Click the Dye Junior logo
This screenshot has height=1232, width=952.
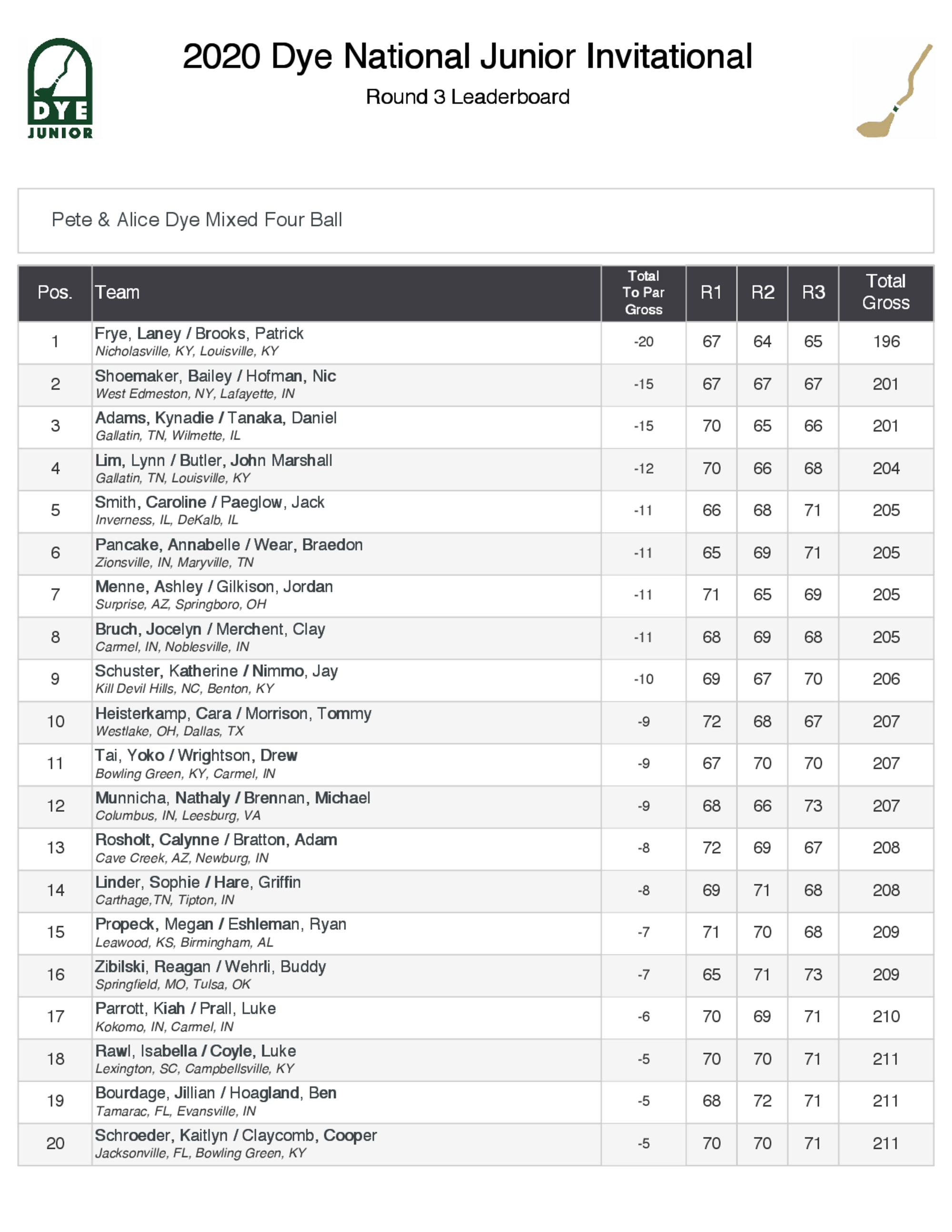(x=60, y=89)
